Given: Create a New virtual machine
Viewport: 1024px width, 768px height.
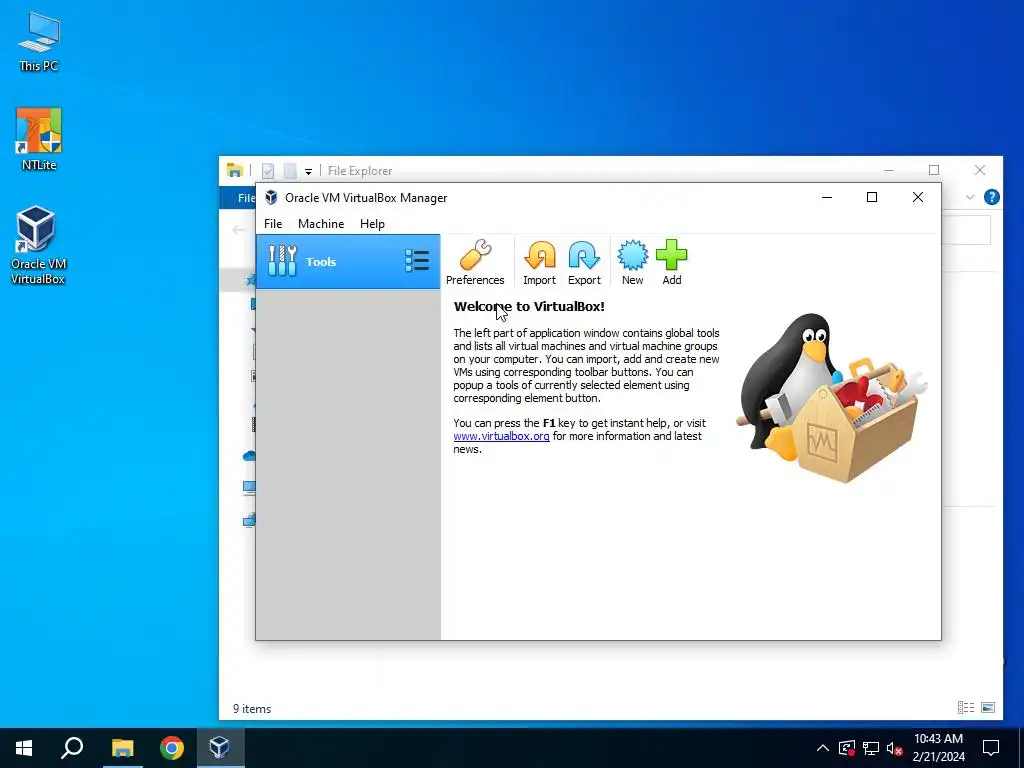Looking at the screenshot, I should pos(632,263).
